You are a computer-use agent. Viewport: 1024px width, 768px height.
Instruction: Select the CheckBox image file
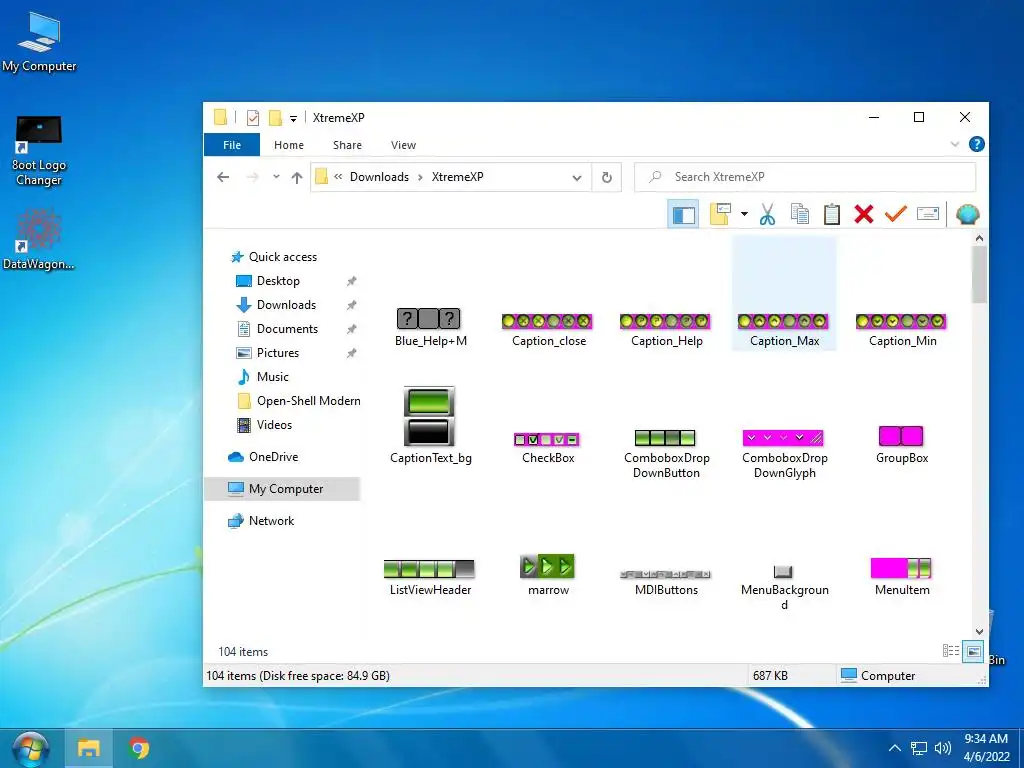point(549,448)
